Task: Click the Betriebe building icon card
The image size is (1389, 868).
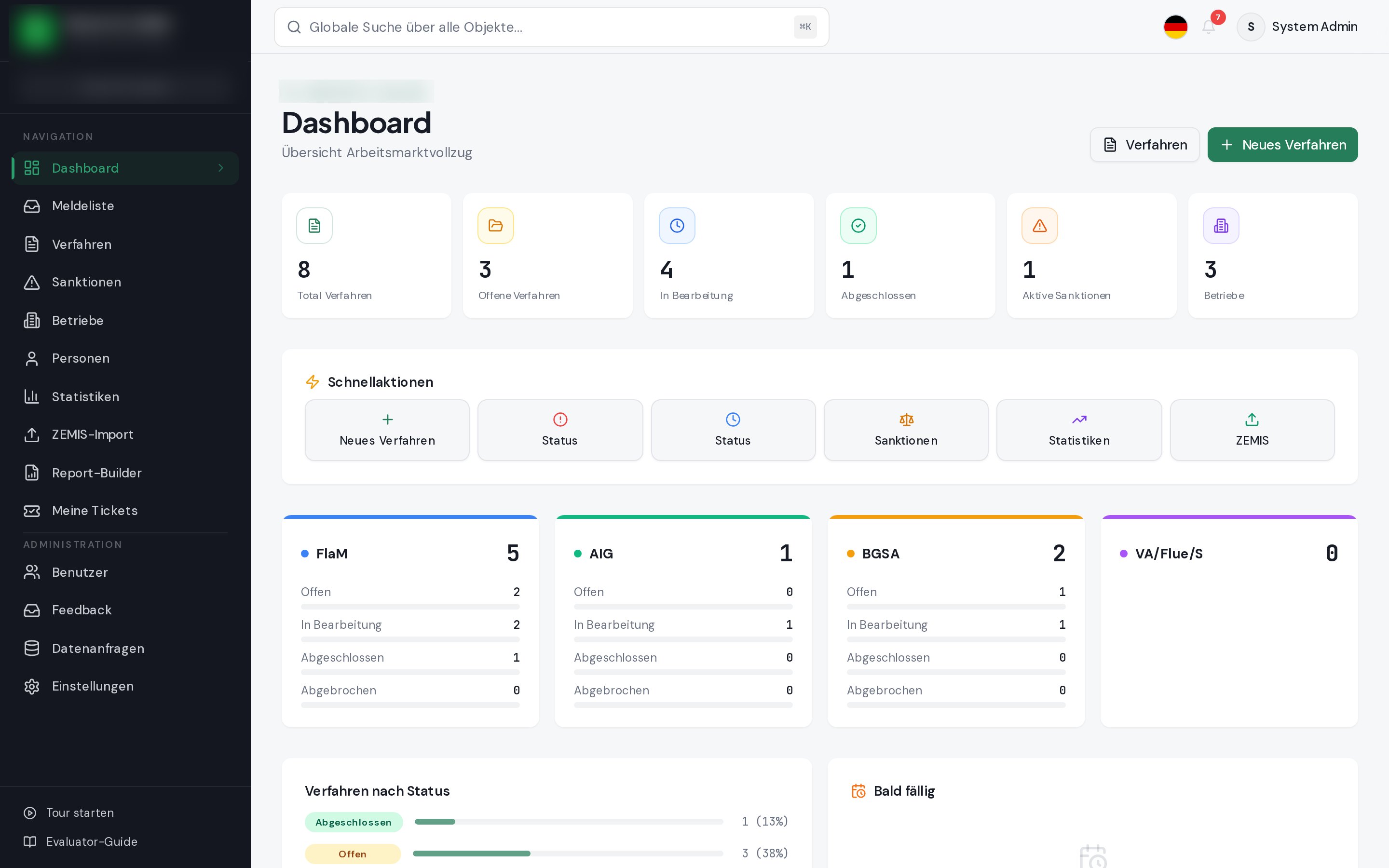Action: tap(1221, 226)
